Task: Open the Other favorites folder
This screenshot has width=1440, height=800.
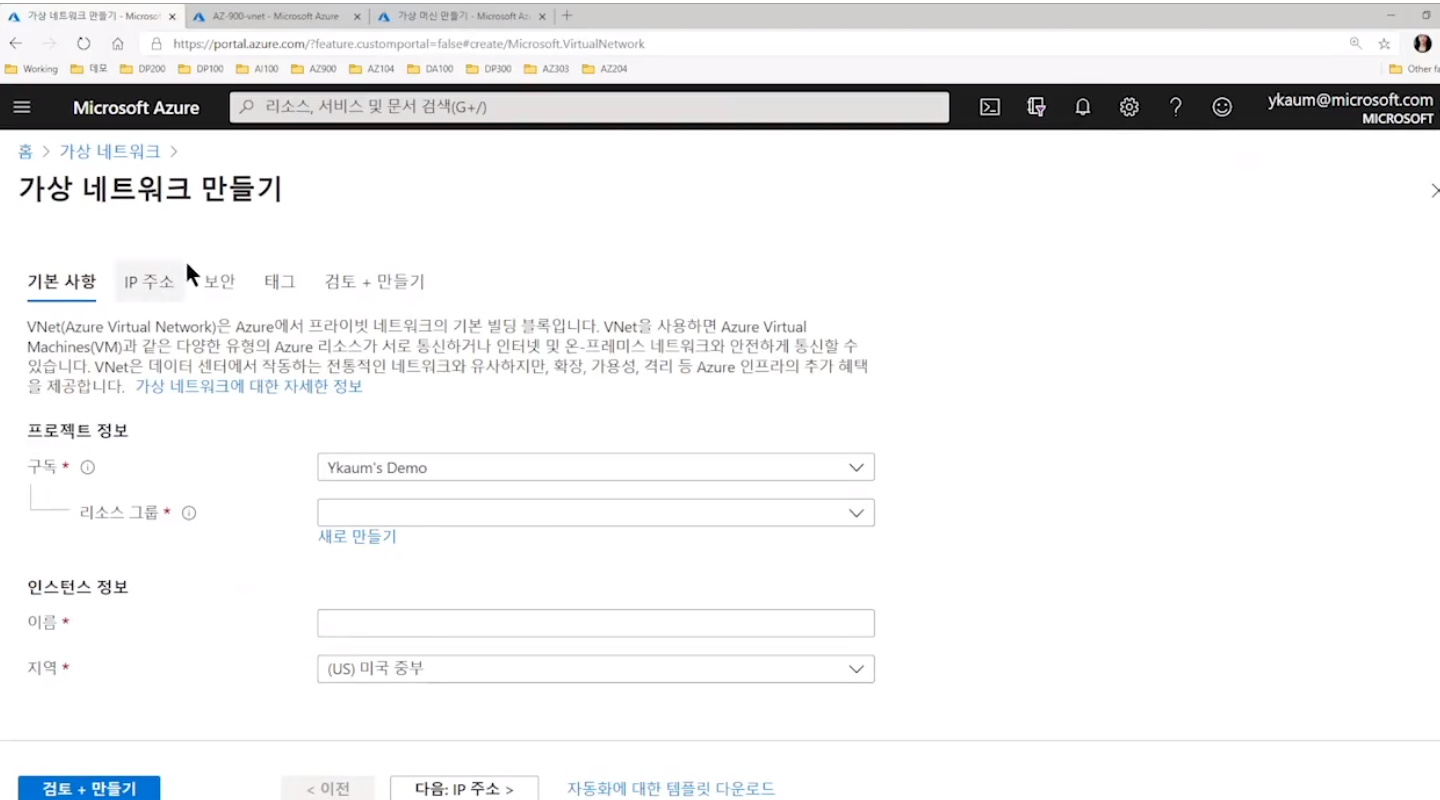Action: (1413, 69)
